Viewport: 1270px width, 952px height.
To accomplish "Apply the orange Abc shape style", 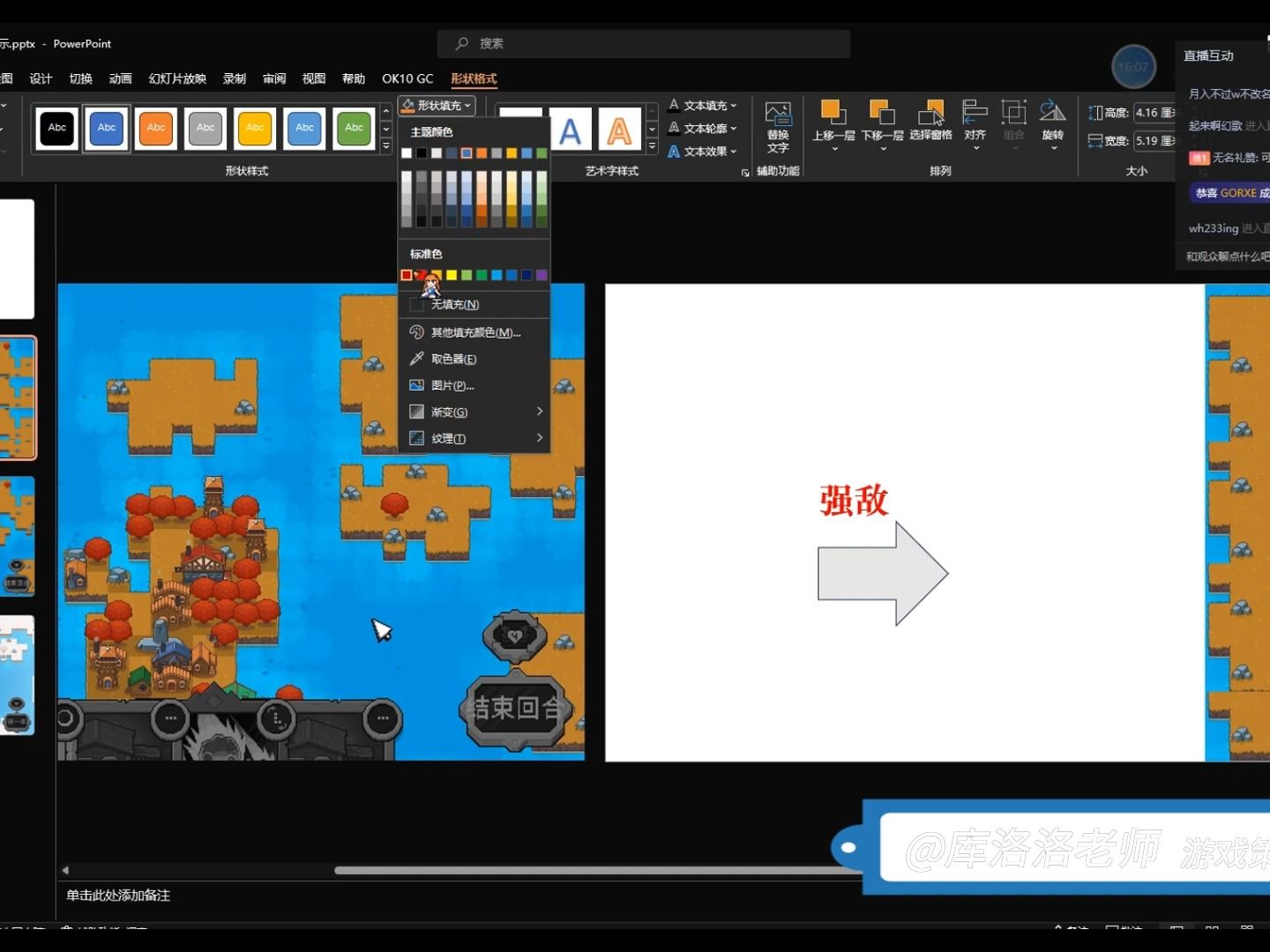I will [x=156, y=128].
